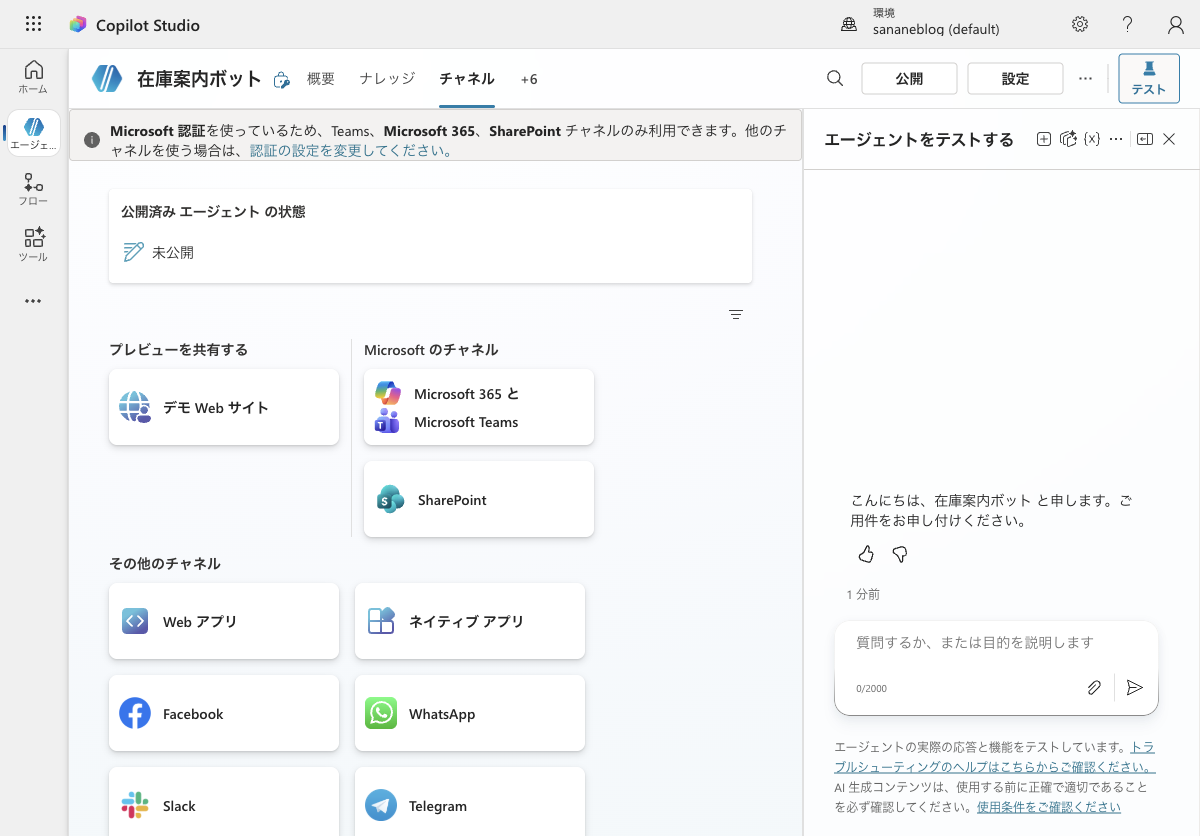Expand the +6 more tabs

tap(529, 78)
